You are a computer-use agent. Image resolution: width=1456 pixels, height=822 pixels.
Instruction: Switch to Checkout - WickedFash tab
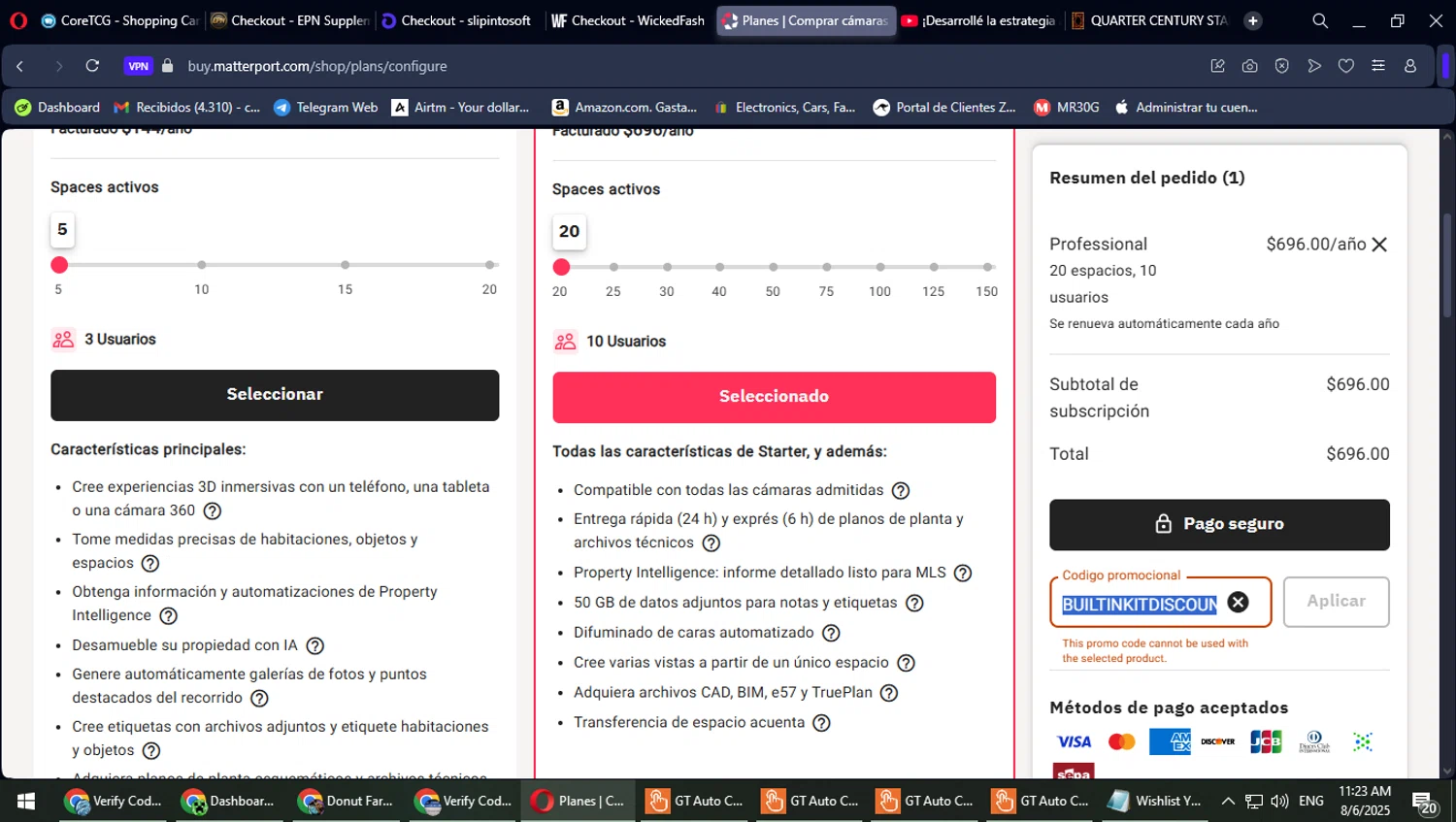[628, 20]
